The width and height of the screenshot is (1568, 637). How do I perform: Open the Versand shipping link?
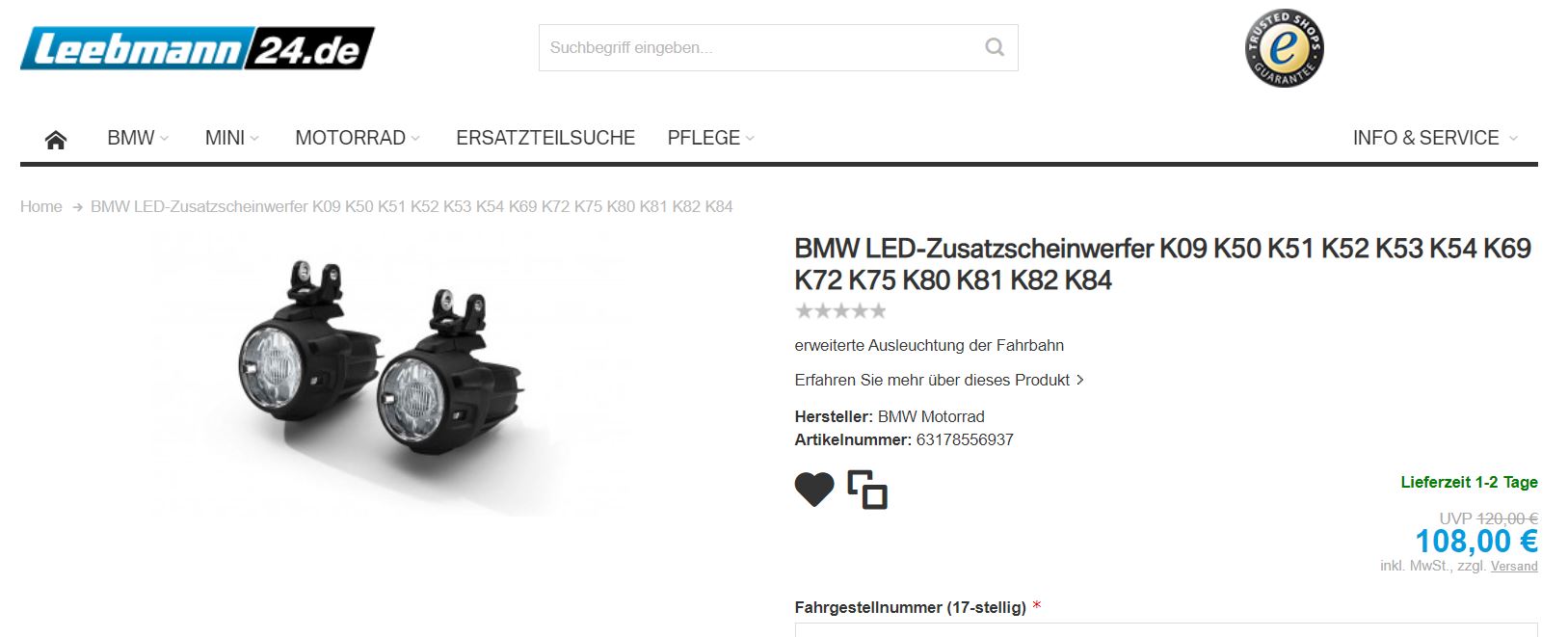coord(1514,566)
